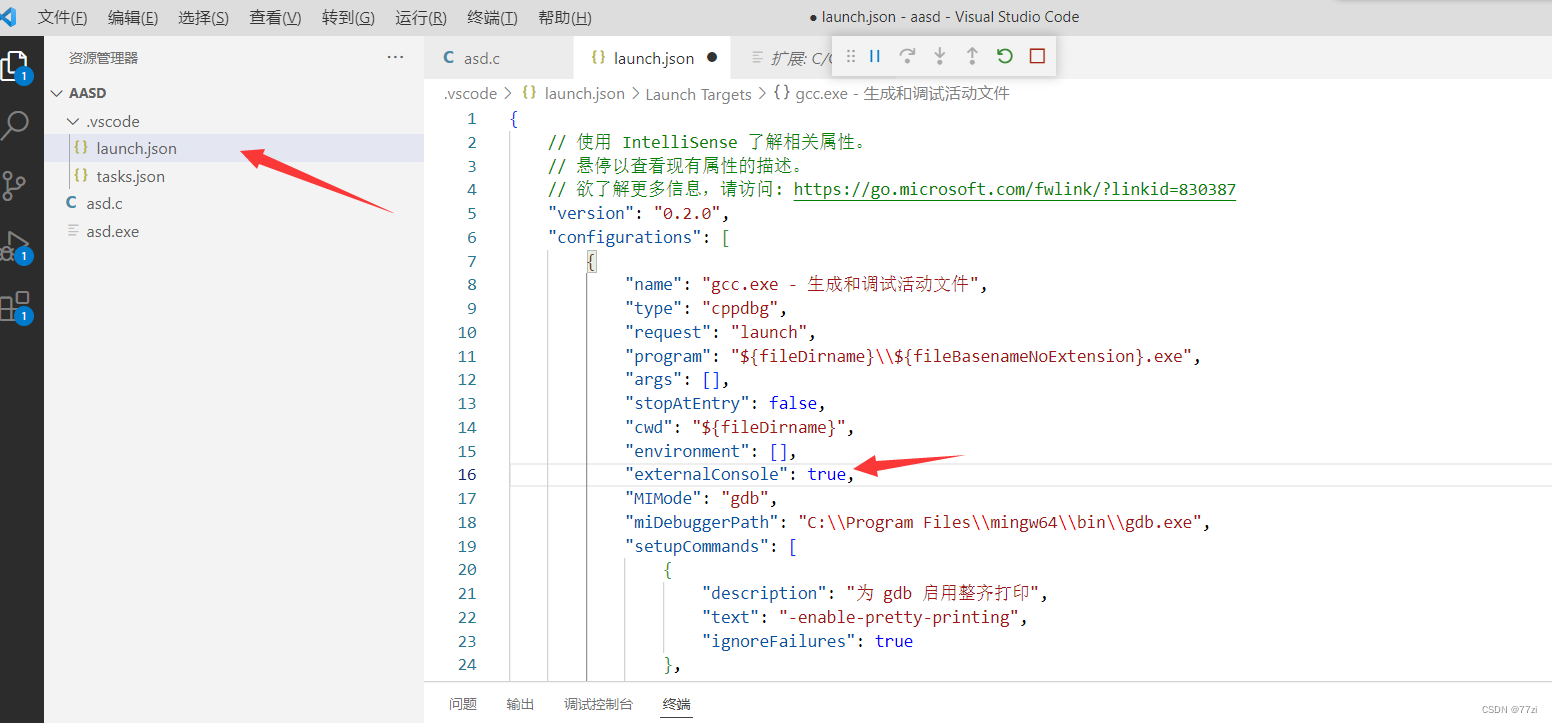This screenshot has width=1552, height=723.
Task: Click Step Into in debug toolbar
Action: (x=939, y=57)
